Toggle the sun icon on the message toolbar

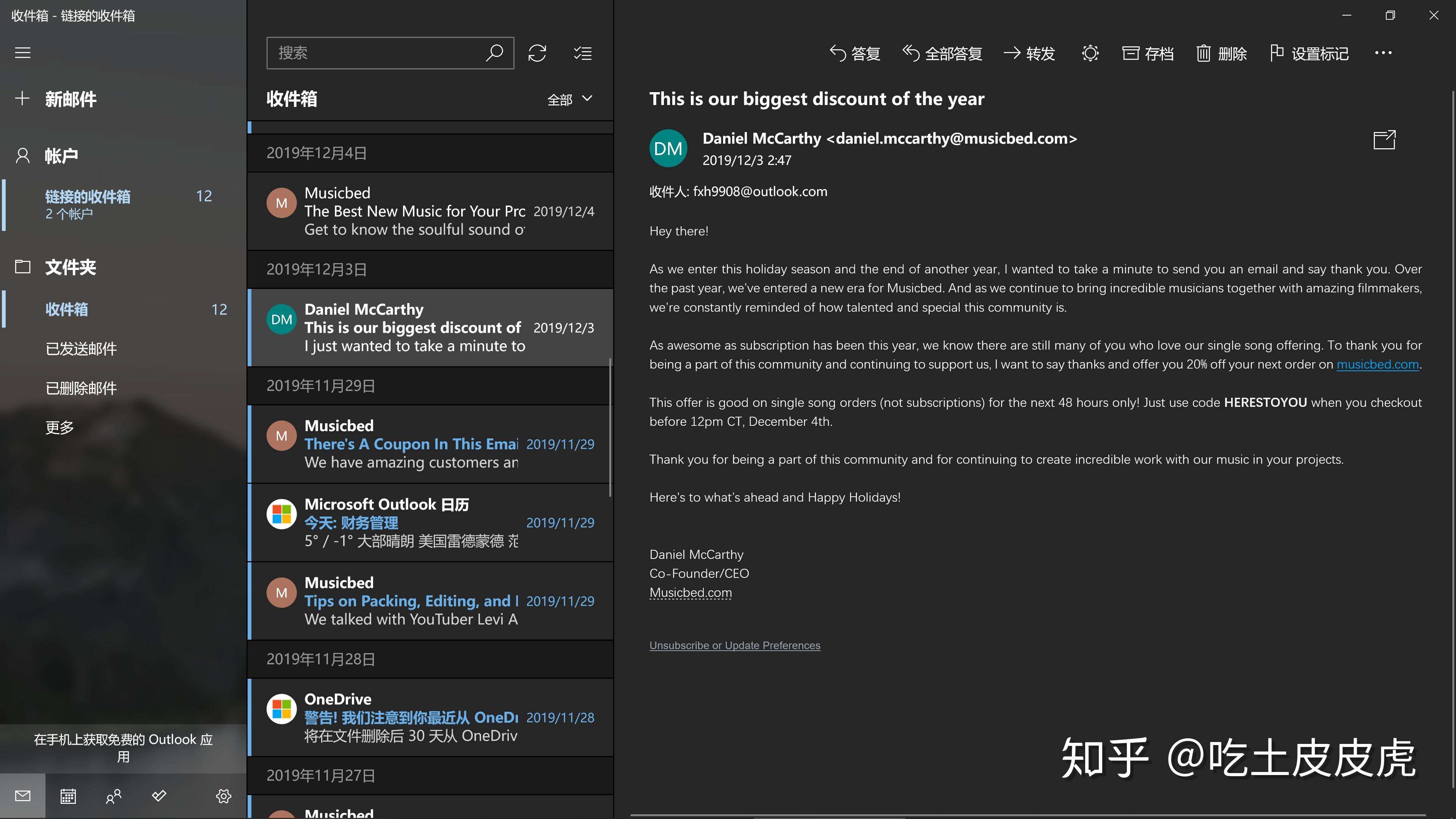click(1090, 53)
